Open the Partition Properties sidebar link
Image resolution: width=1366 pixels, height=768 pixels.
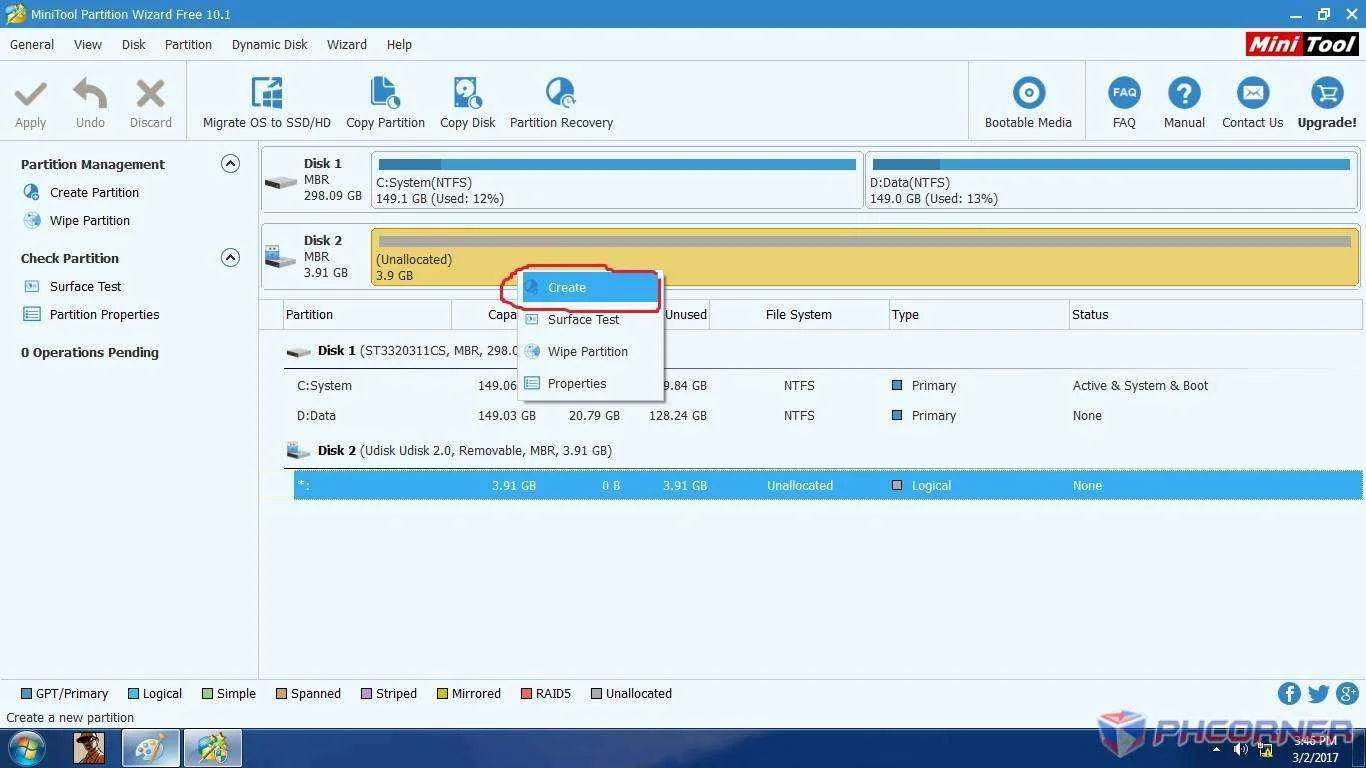[104, 314]
